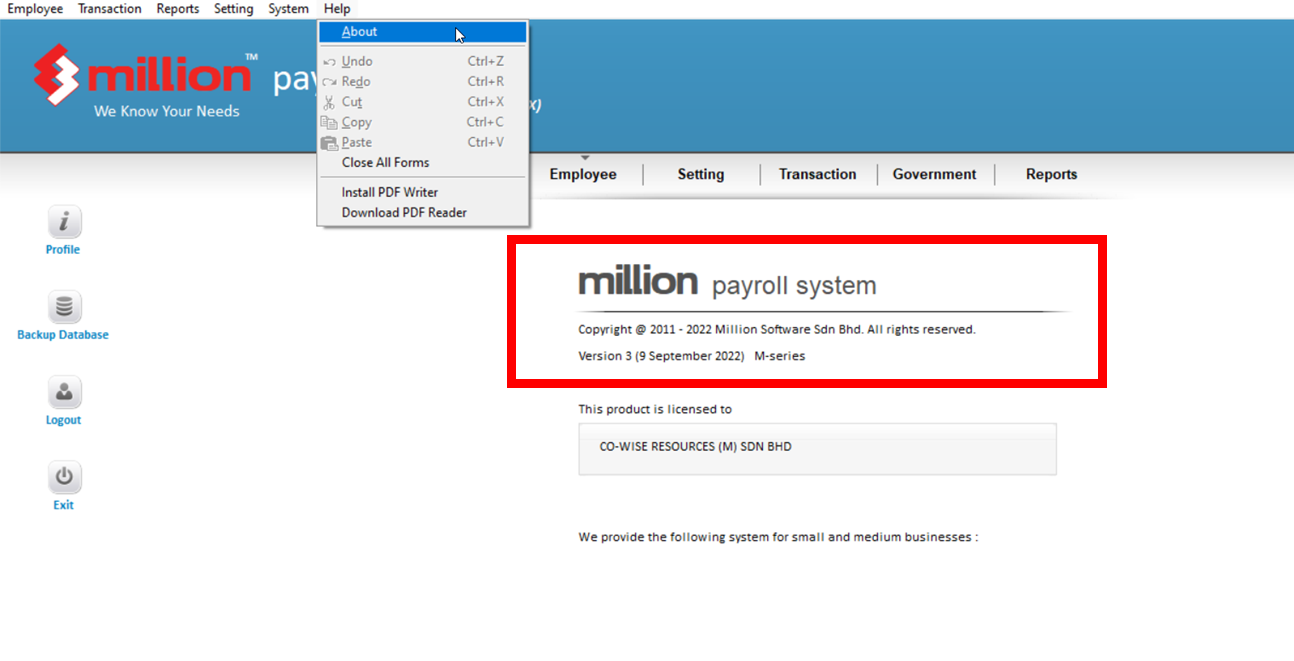Click the Ctrl+Z shortcut label

coord(486,62)
